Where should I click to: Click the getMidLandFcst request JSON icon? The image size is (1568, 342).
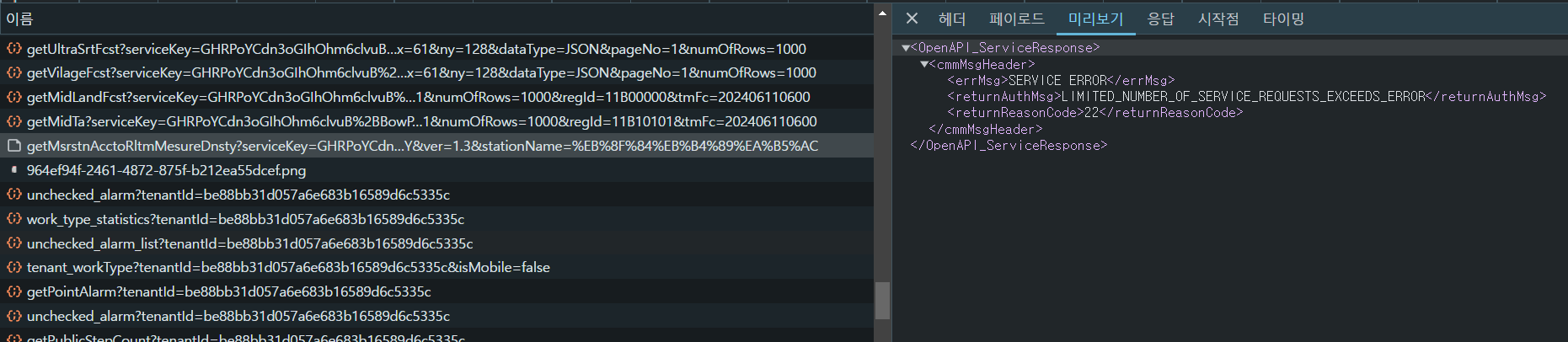(x=13, y=97)
